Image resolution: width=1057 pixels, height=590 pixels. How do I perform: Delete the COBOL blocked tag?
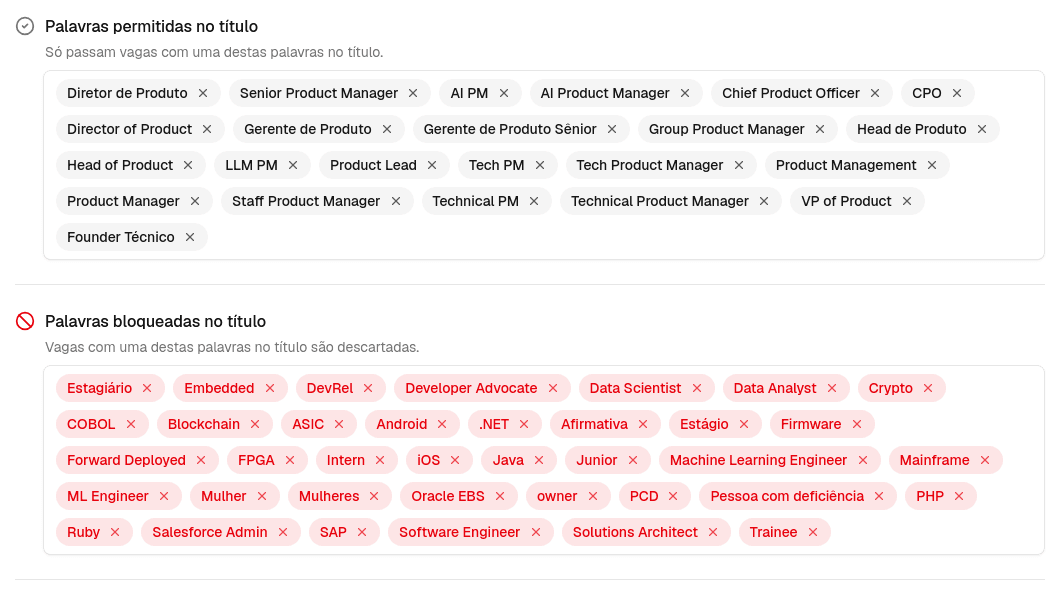pyautogui.click(x=131, y=424)
